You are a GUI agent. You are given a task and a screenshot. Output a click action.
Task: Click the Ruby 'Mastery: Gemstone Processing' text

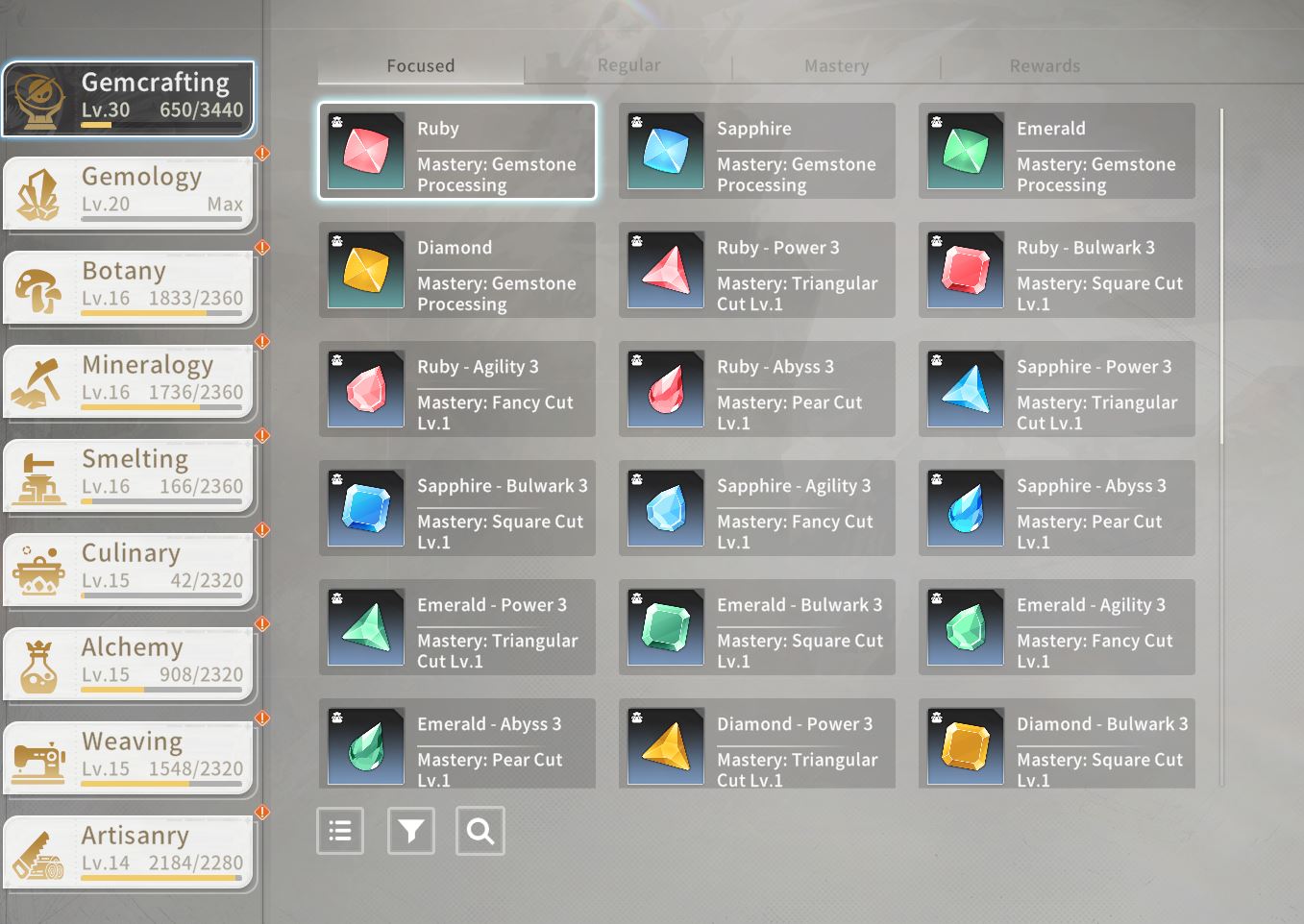497,175
